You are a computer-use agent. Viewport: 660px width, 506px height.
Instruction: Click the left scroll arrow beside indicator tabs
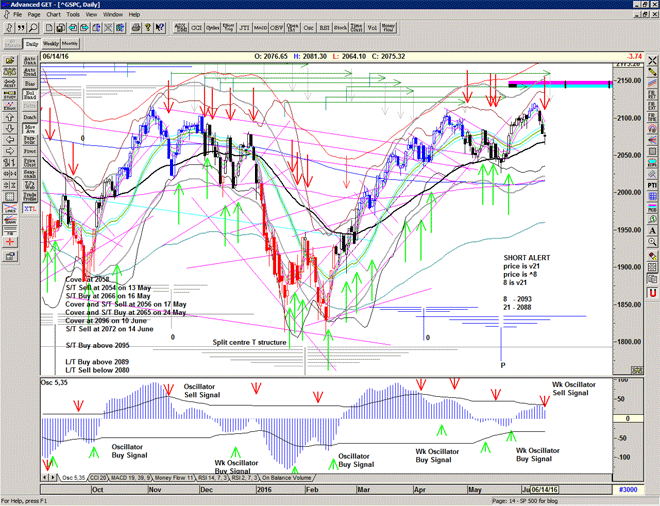[46, 478]
